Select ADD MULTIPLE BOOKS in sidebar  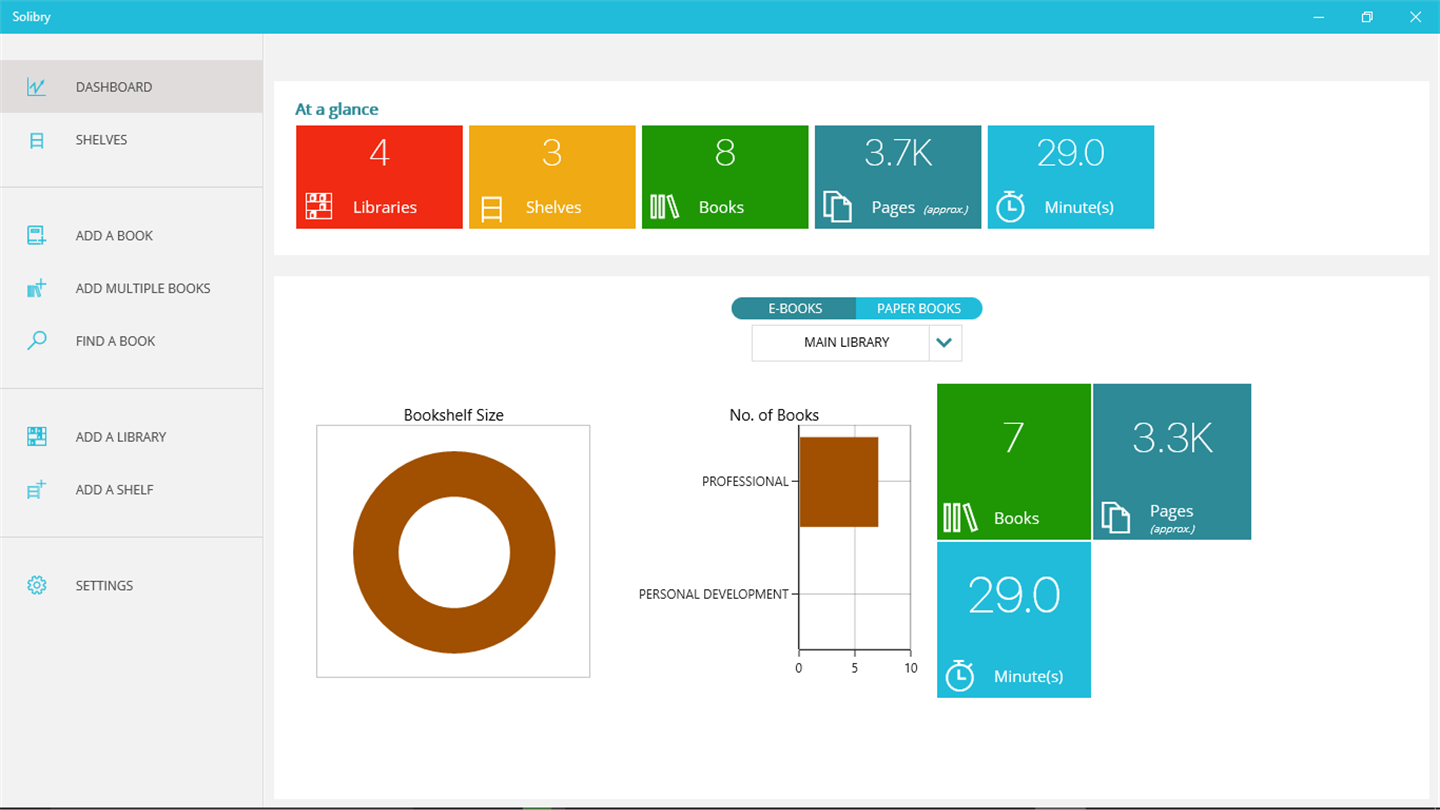(x=131, y=289)
